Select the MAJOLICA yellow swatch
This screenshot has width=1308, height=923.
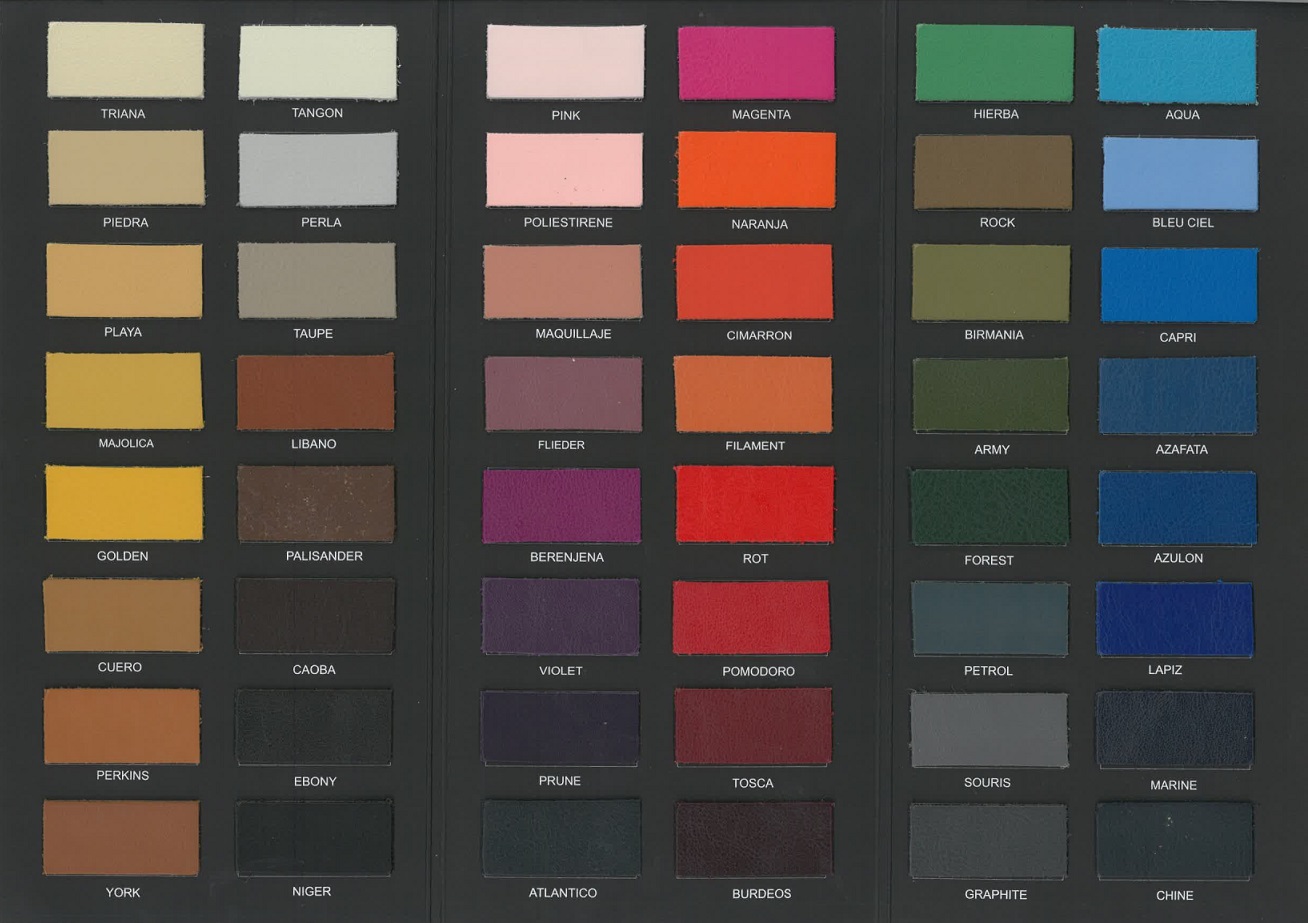point(124,391)
